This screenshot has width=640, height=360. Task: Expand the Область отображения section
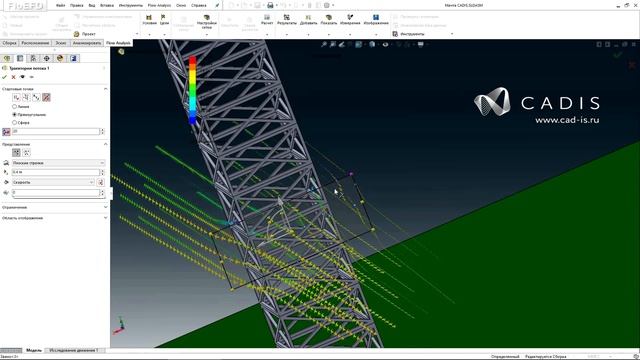[105, 218]
